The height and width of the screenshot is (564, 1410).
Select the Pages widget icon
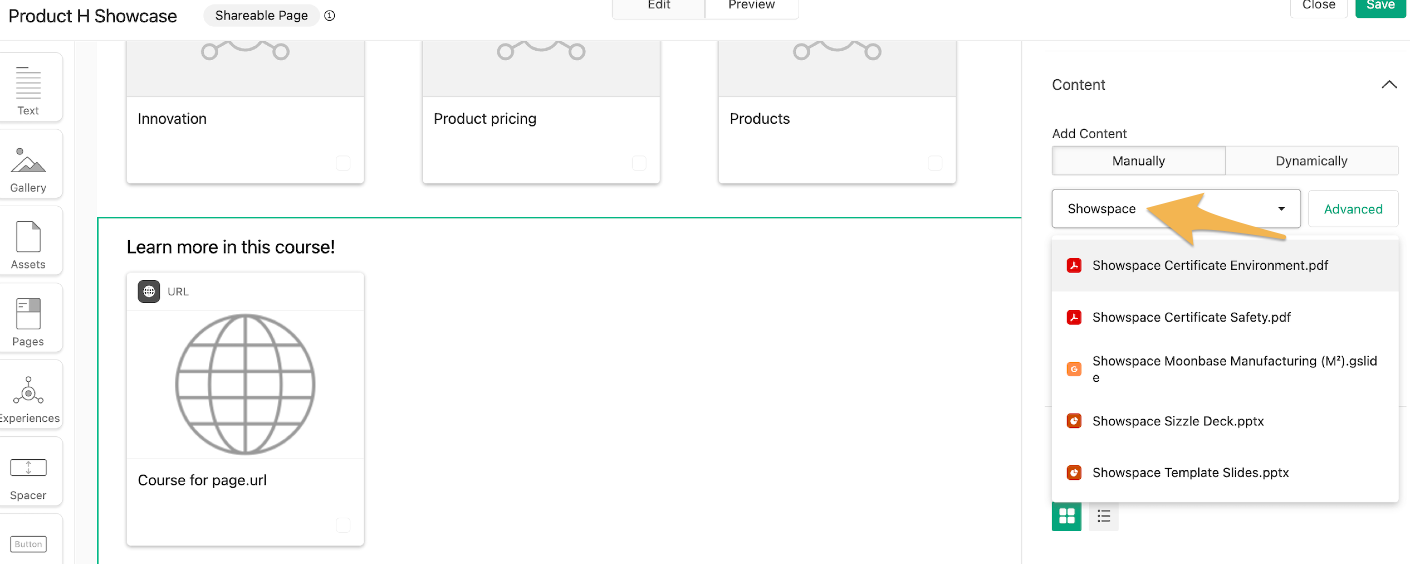click(28, 318)
